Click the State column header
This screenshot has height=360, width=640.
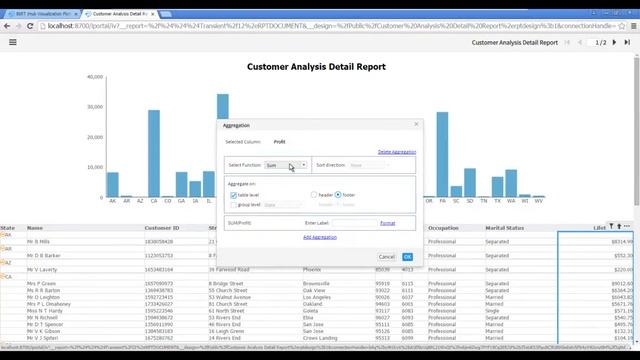pos(7,228)
